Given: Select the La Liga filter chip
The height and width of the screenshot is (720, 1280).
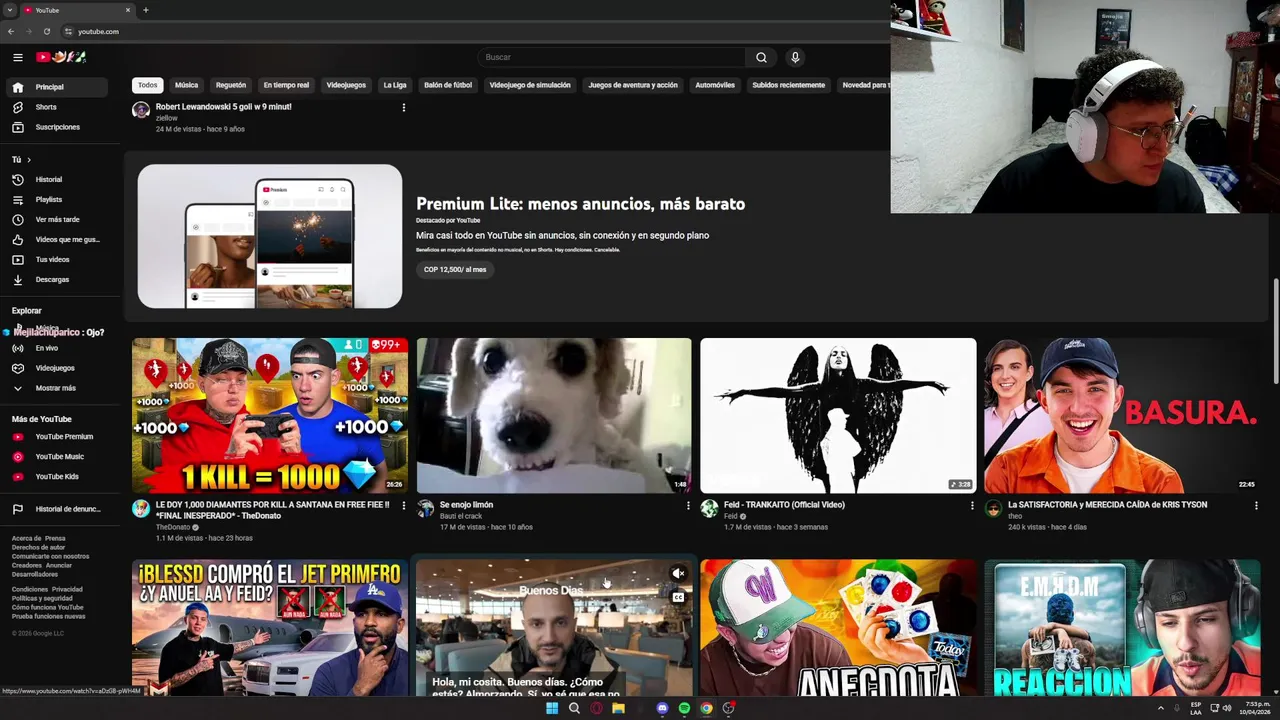Looking at the screenshot, I should [395, 85].
